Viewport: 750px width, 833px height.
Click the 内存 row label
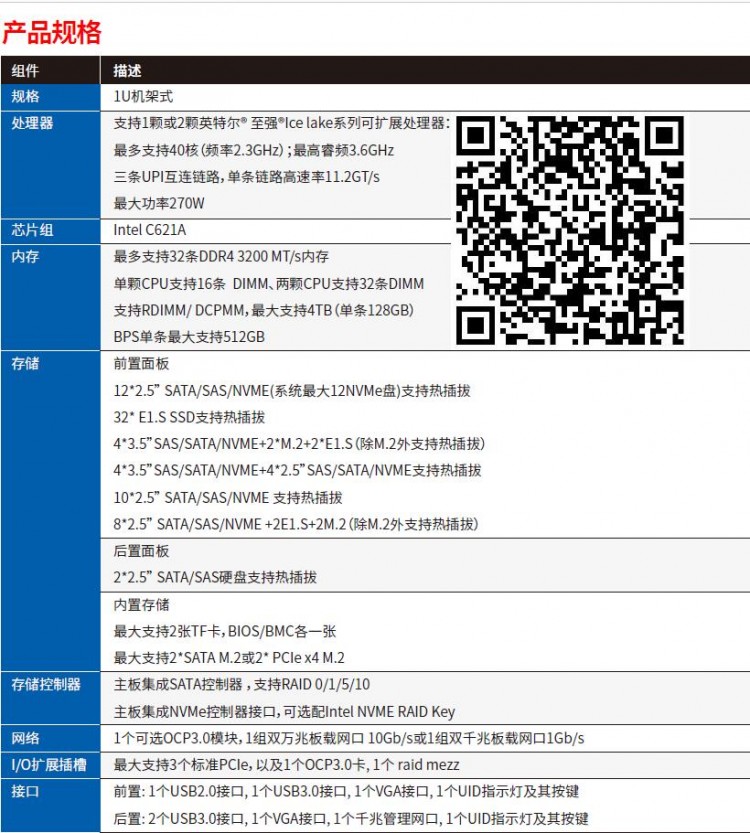click(x=25, y=257)
